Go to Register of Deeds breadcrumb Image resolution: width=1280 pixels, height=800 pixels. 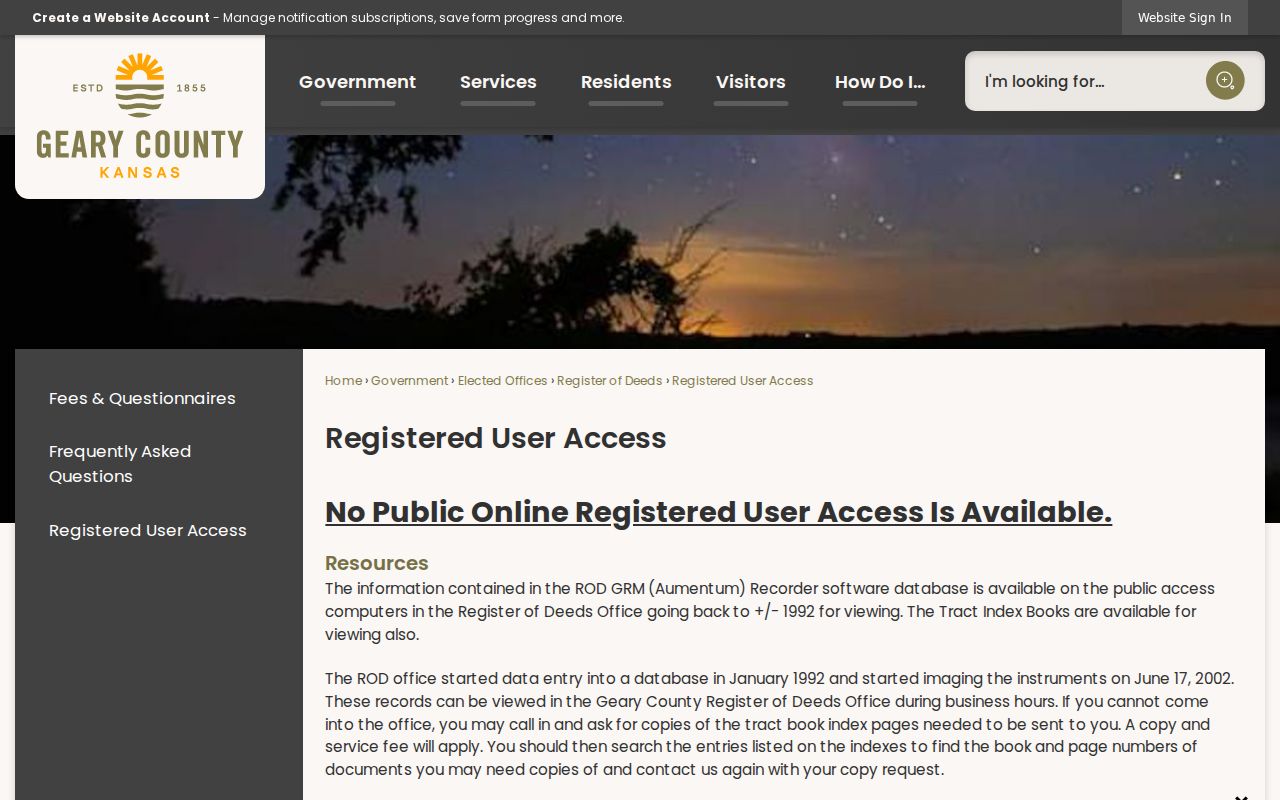609,381
